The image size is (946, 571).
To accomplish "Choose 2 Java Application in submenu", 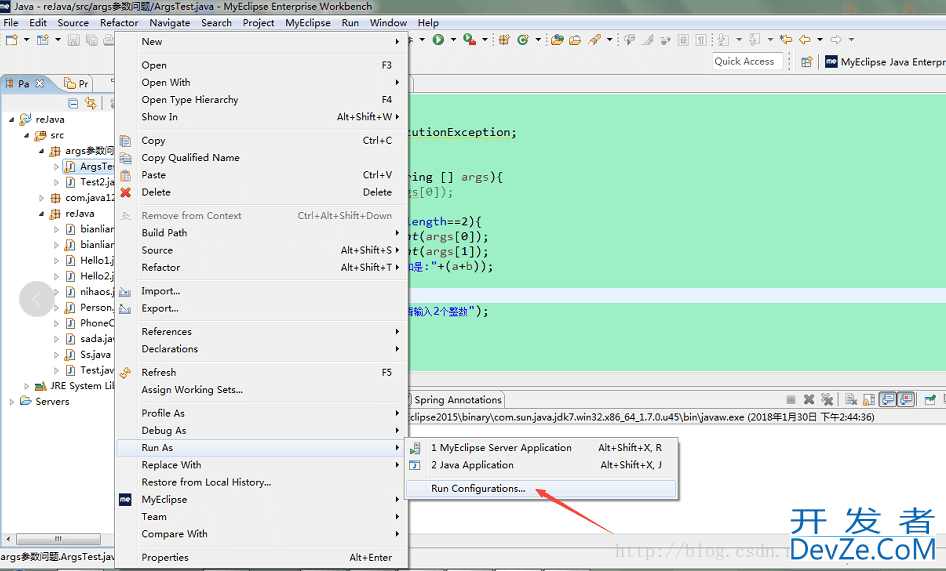I will pyautogui.click(x=541, y=465).
